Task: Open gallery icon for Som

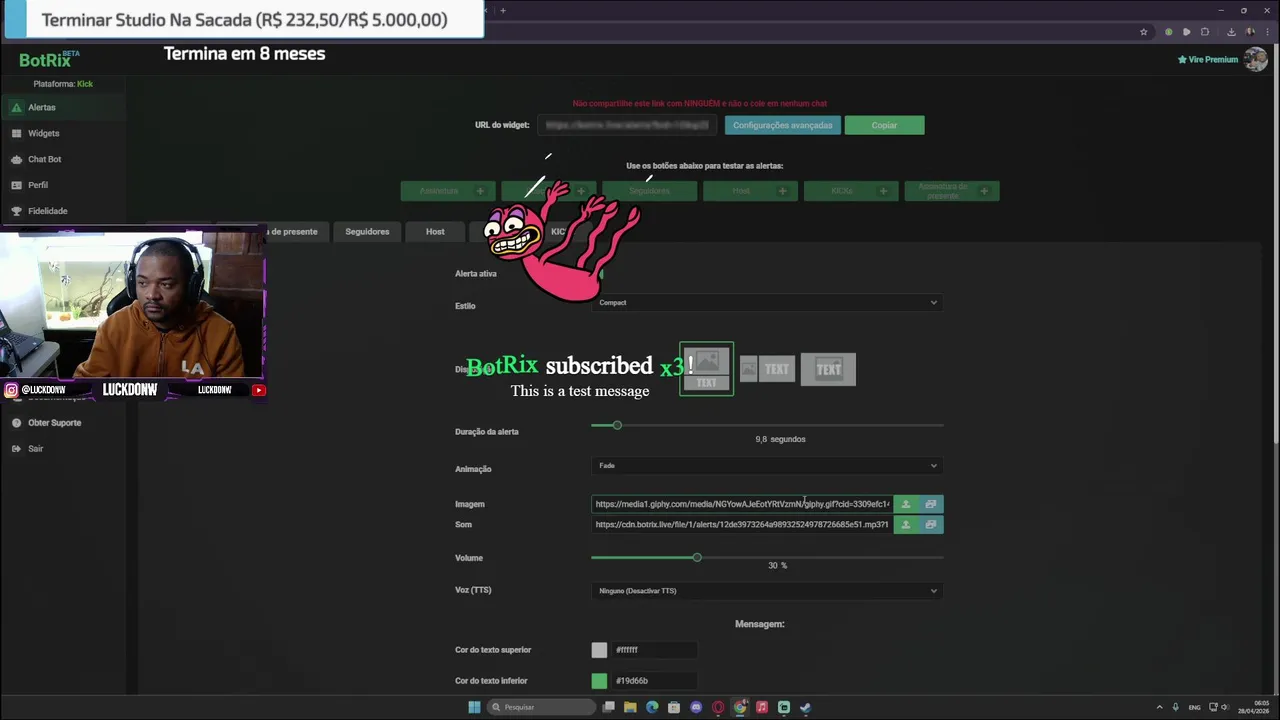Action: pyautogui.click(x=931, y=525)
